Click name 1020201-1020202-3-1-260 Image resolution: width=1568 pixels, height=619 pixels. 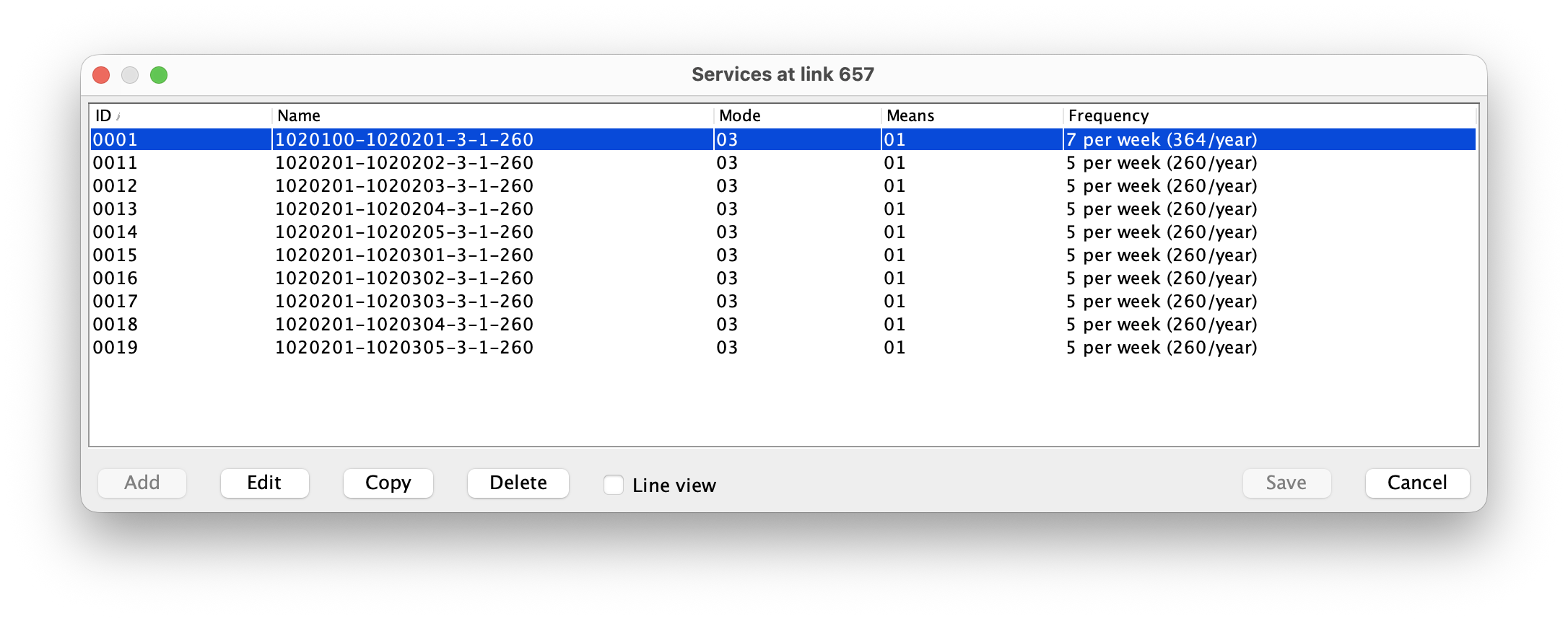point(404,162)
